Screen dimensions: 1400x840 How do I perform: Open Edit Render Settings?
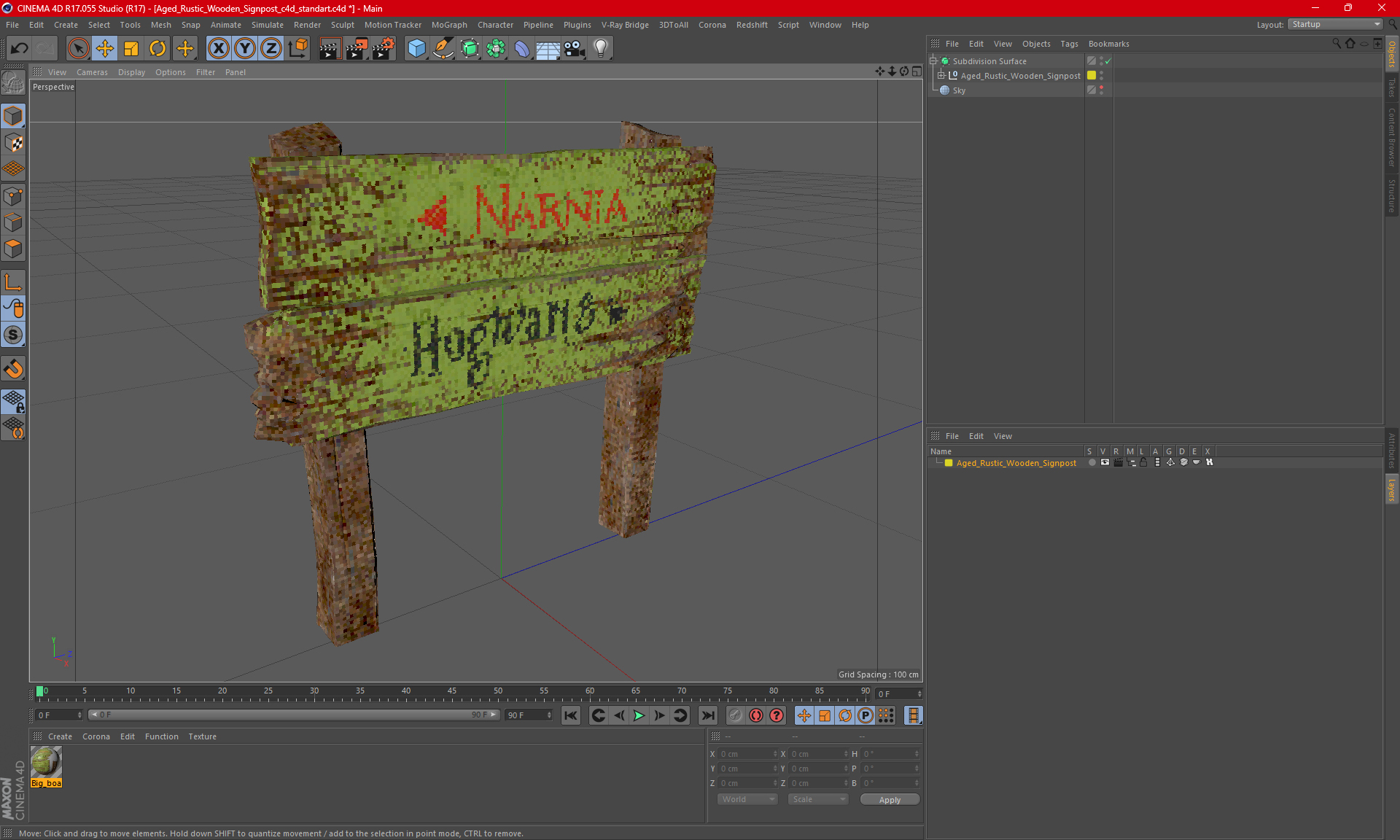[384, 48]
